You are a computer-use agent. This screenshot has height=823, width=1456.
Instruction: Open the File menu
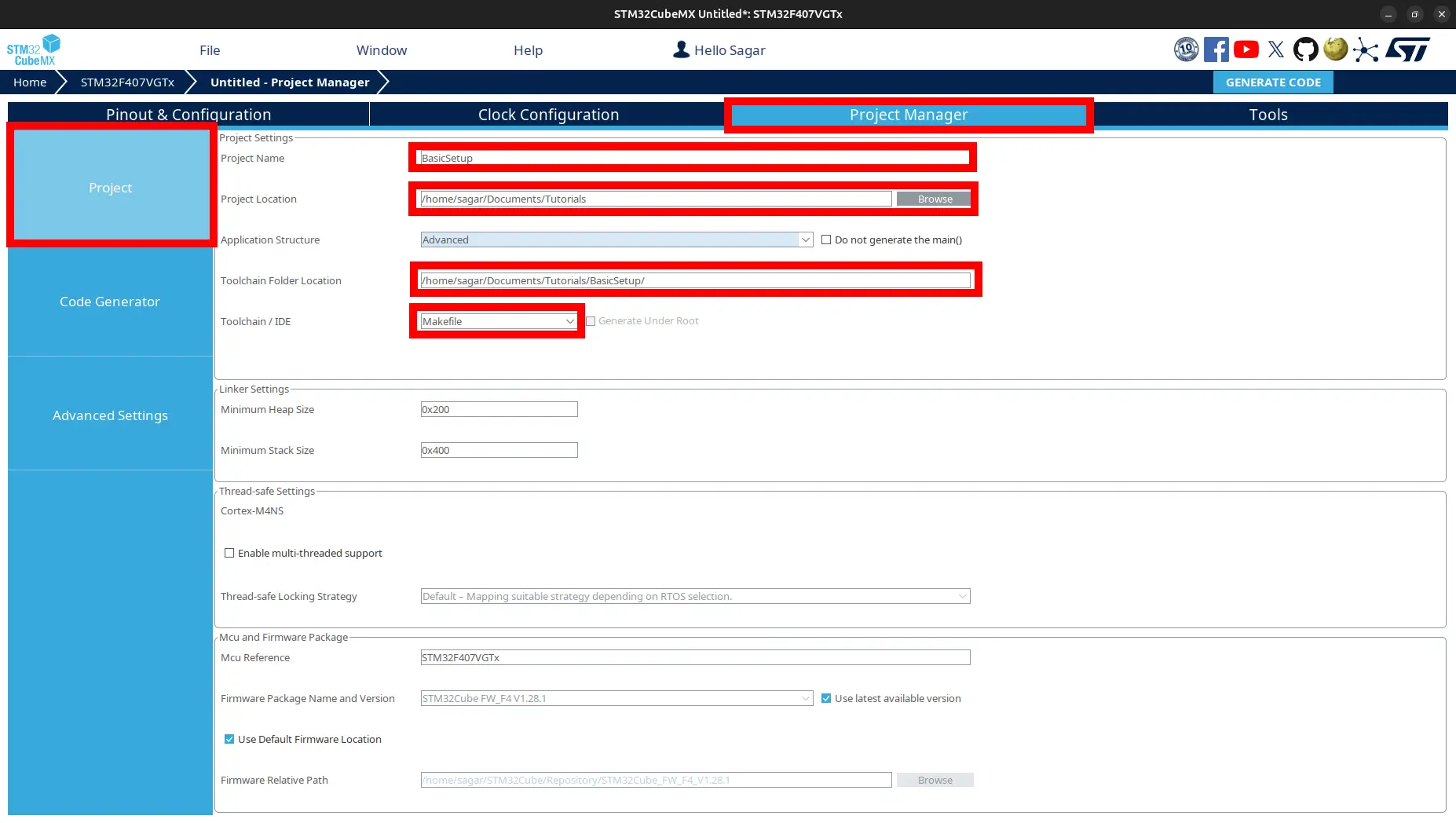210,50
